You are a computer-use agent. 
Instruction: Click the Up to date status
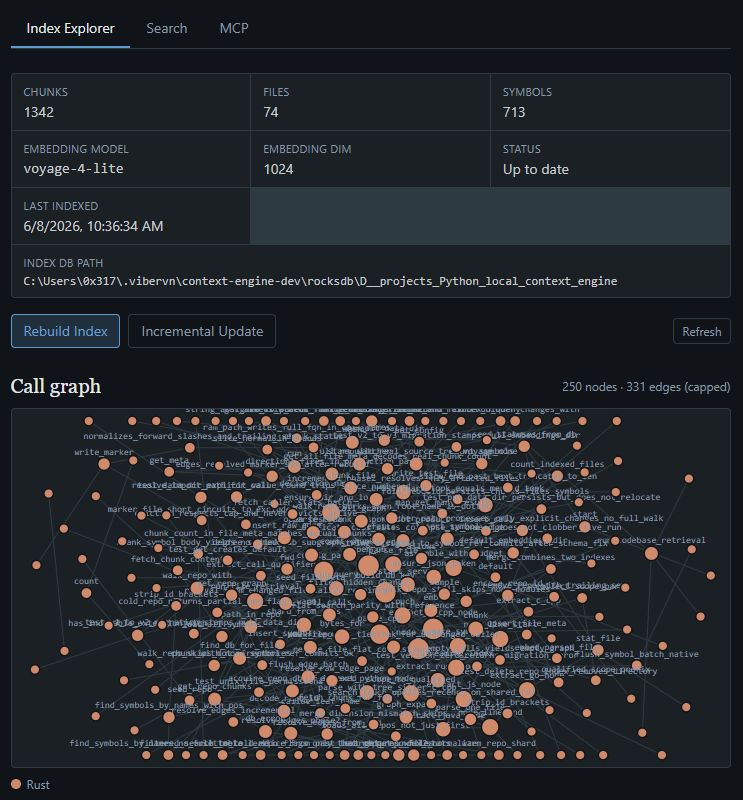pos(536,169)
